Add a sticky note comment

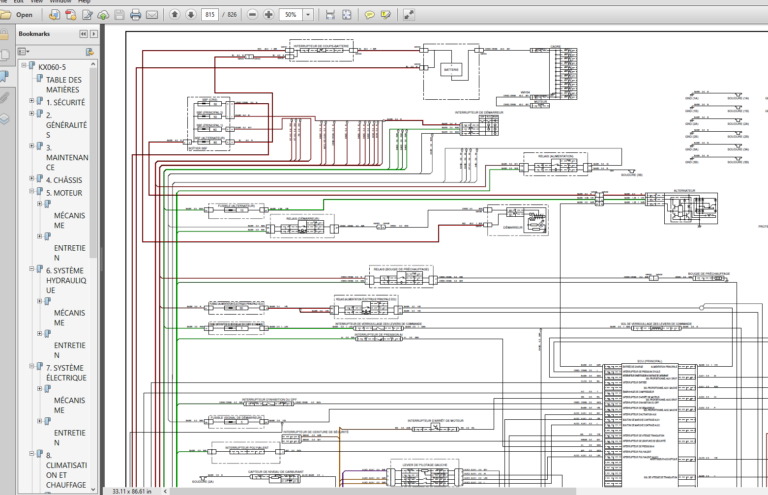pos(370,15)
